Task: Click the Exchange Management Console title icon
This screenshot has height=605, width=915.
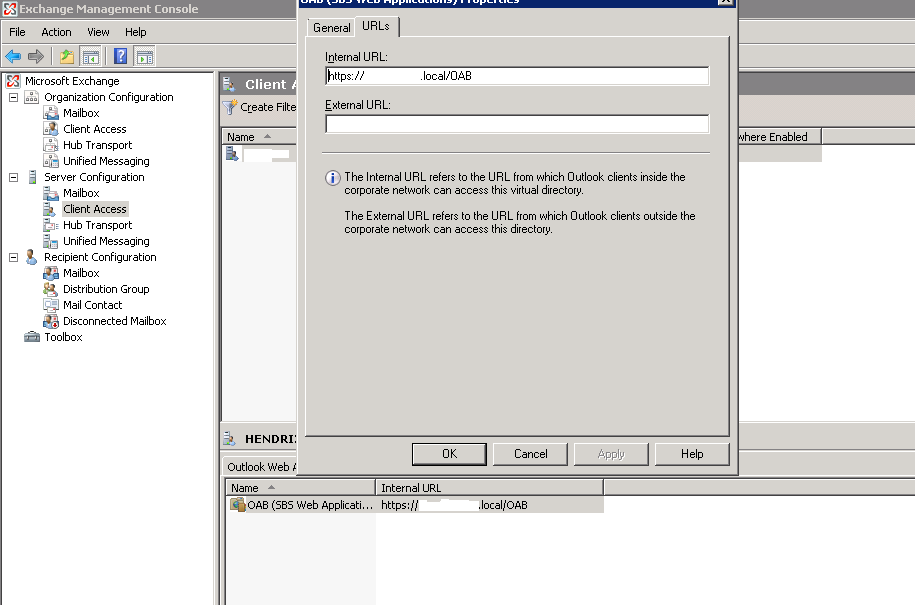Action: pyautogui.click(x=9, y=9)
